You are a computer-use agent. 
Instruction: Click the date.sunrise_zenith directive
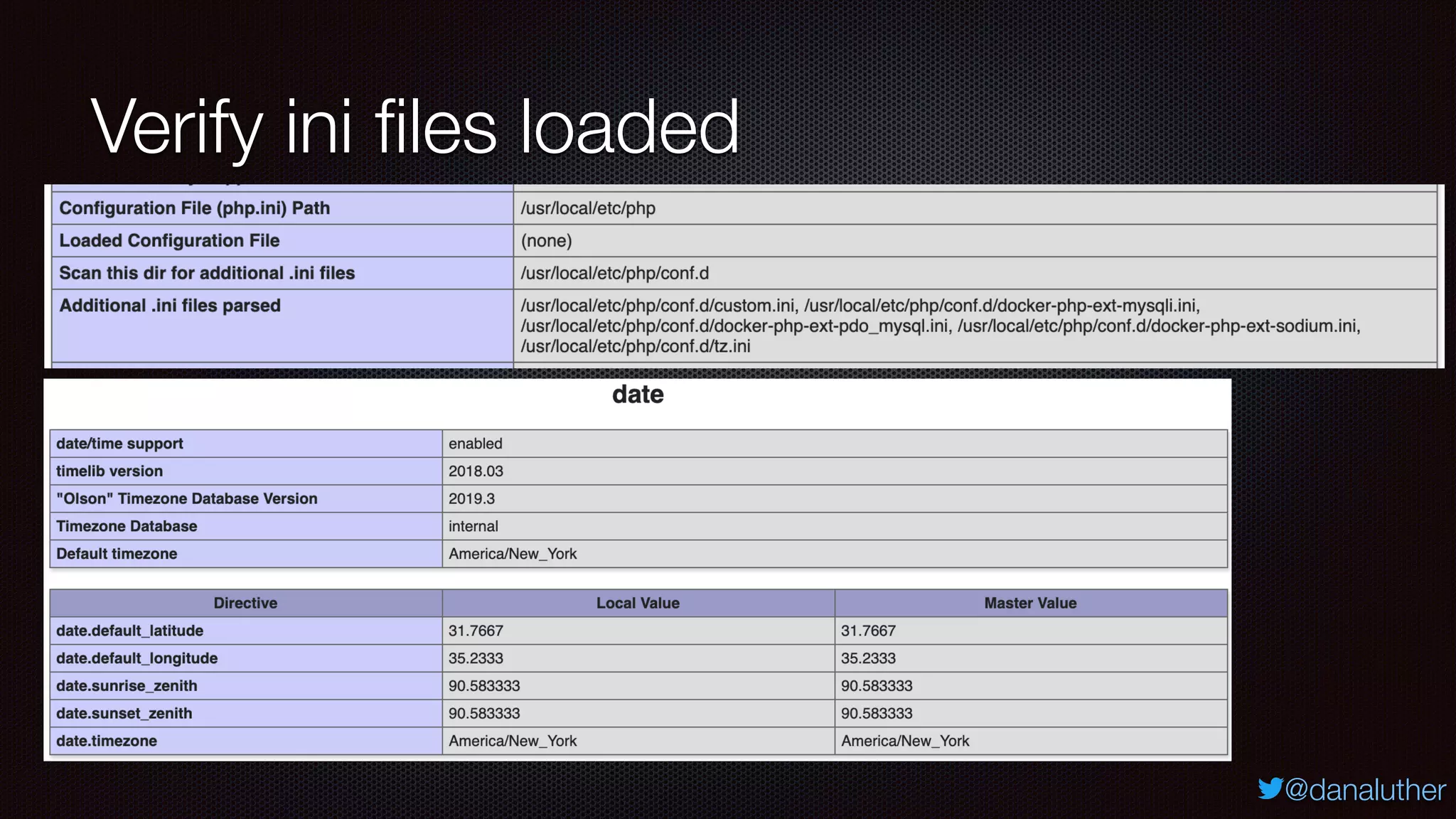pos(127,686)
